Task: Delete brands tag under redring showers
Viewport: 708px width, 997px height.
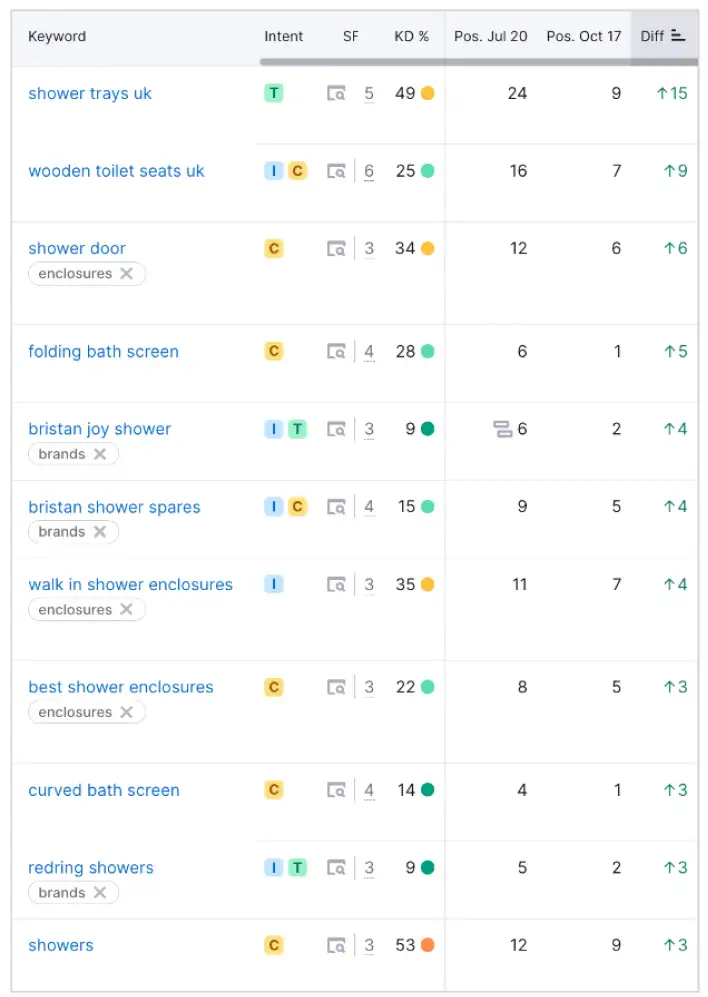Action: 100,893
